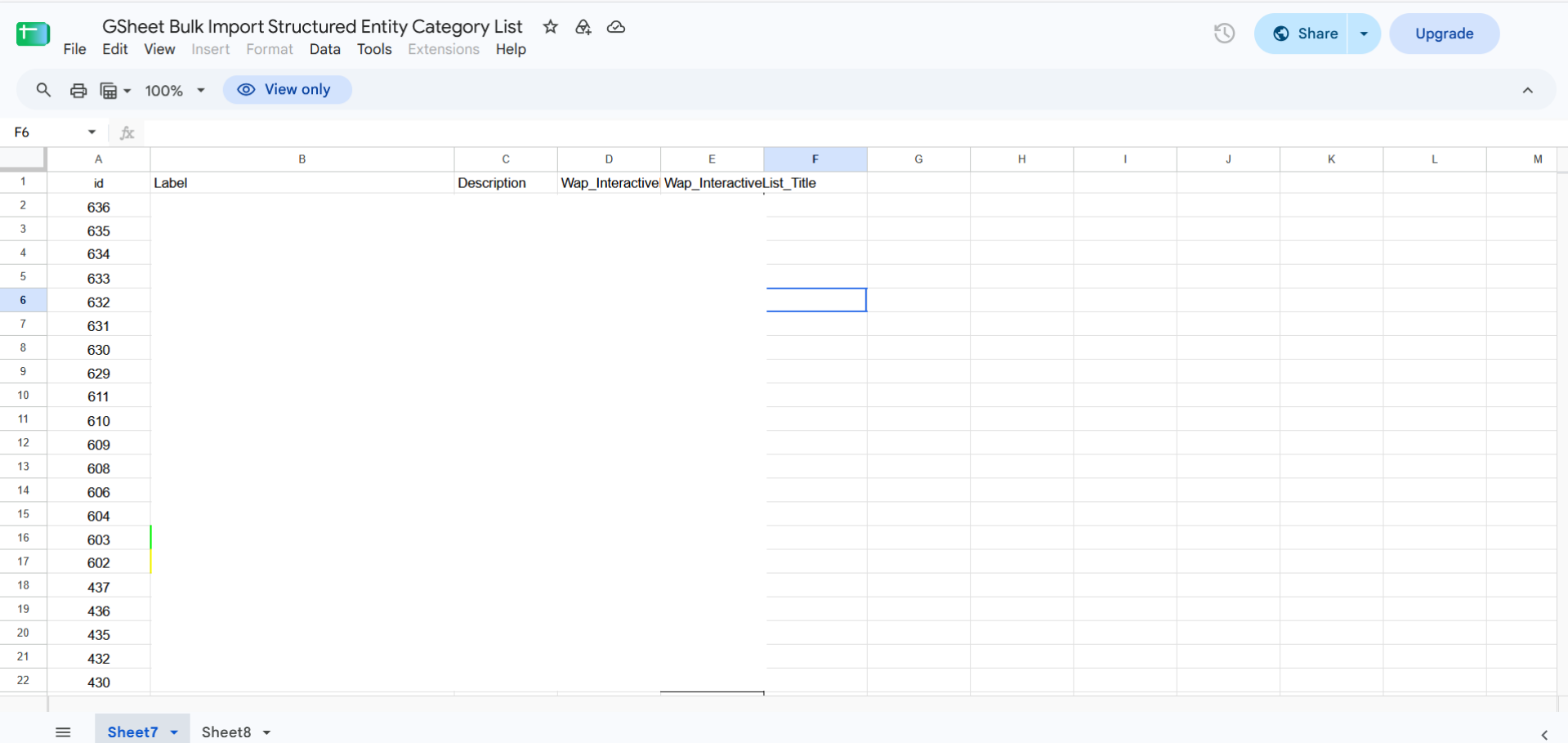This screenshot has width=1568, height=743.
Task: Select the cell containing 604
Action: point(98,516)
